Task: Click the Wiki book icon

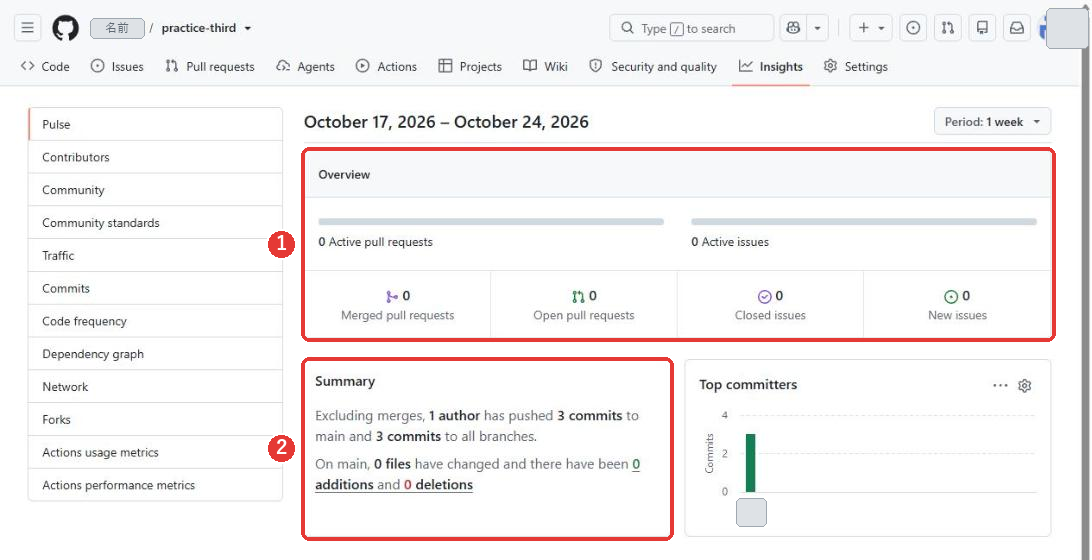Action: click(x=530, y=66)
